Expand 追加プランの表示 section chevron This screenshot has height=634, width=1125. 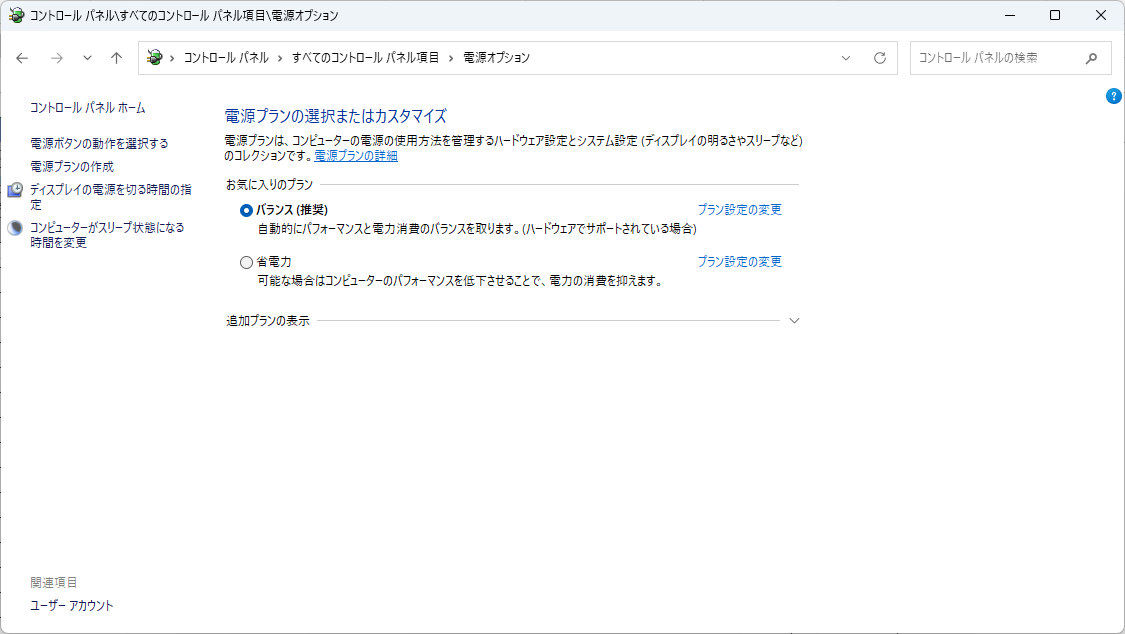[x=794, y=321]
